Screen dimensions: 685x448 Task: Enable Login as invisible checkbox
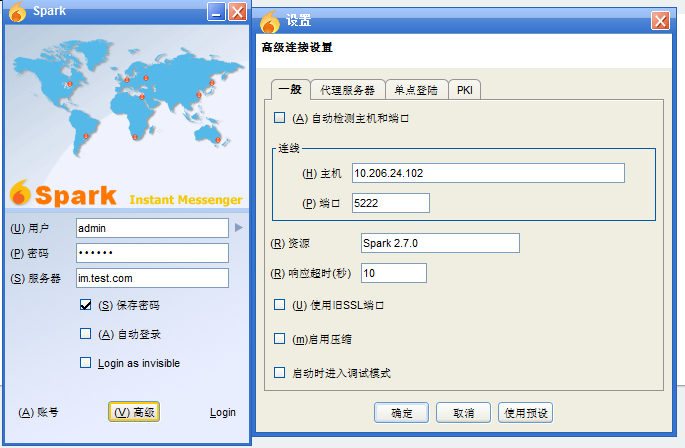(x=86, y=363)
